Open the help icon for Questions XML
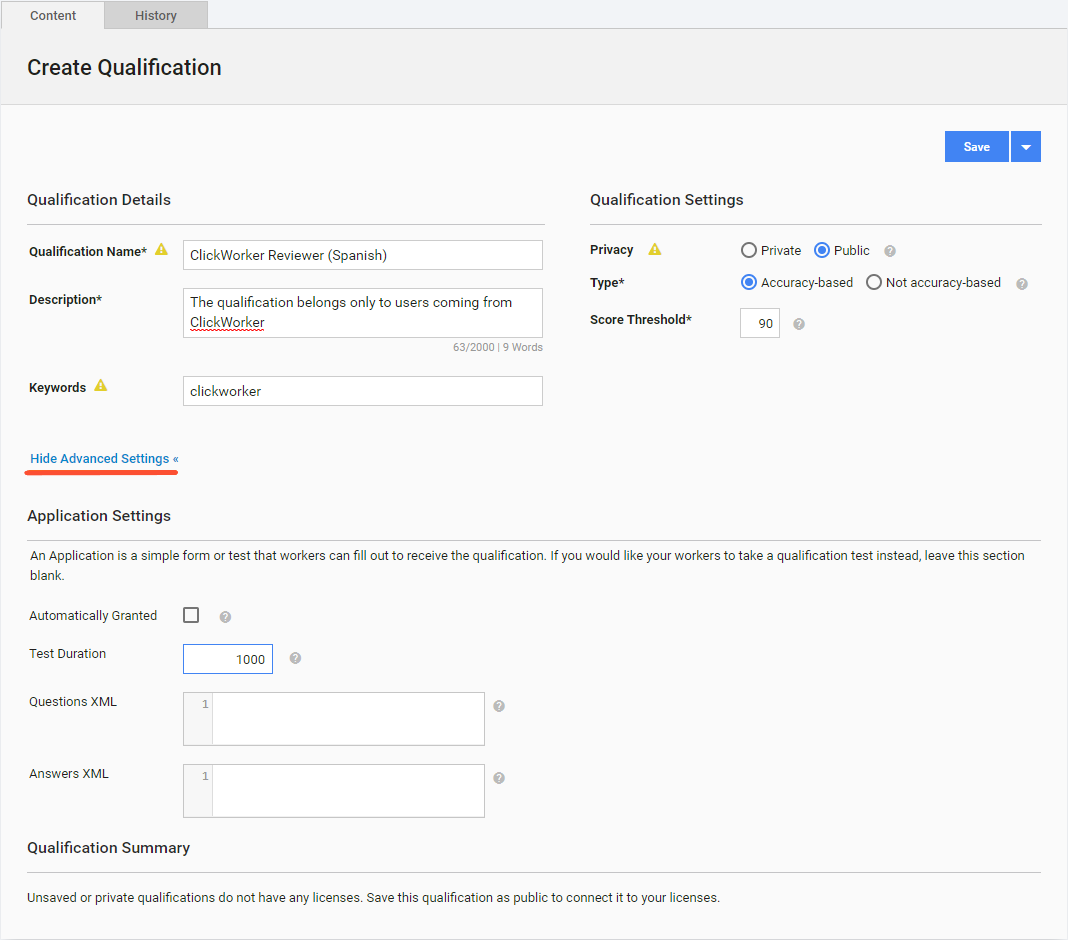Screen dimensions: 1068x940 pos(499,706)
